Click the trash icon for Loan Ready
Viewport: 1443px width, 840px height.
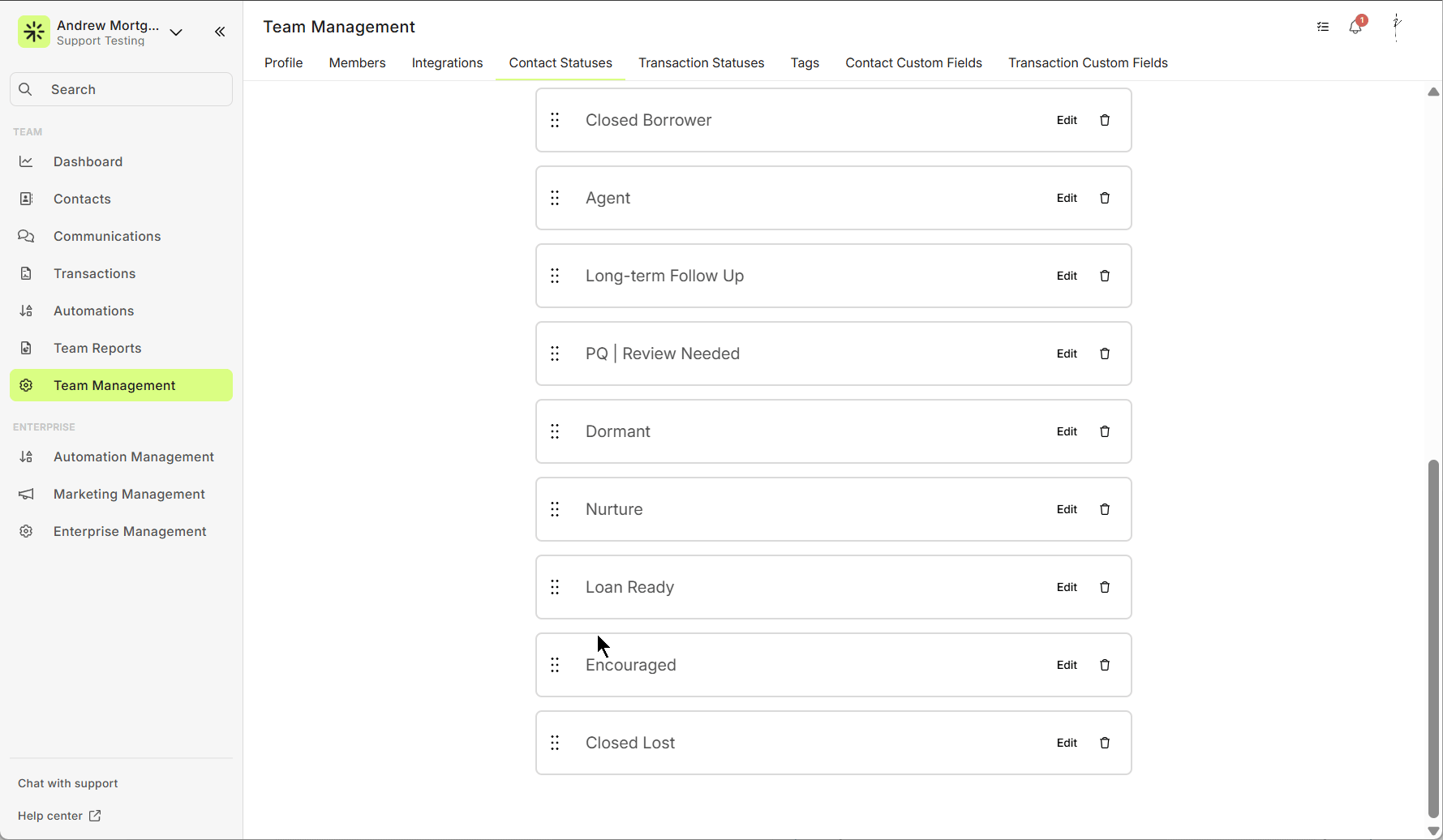[1105, 587]
